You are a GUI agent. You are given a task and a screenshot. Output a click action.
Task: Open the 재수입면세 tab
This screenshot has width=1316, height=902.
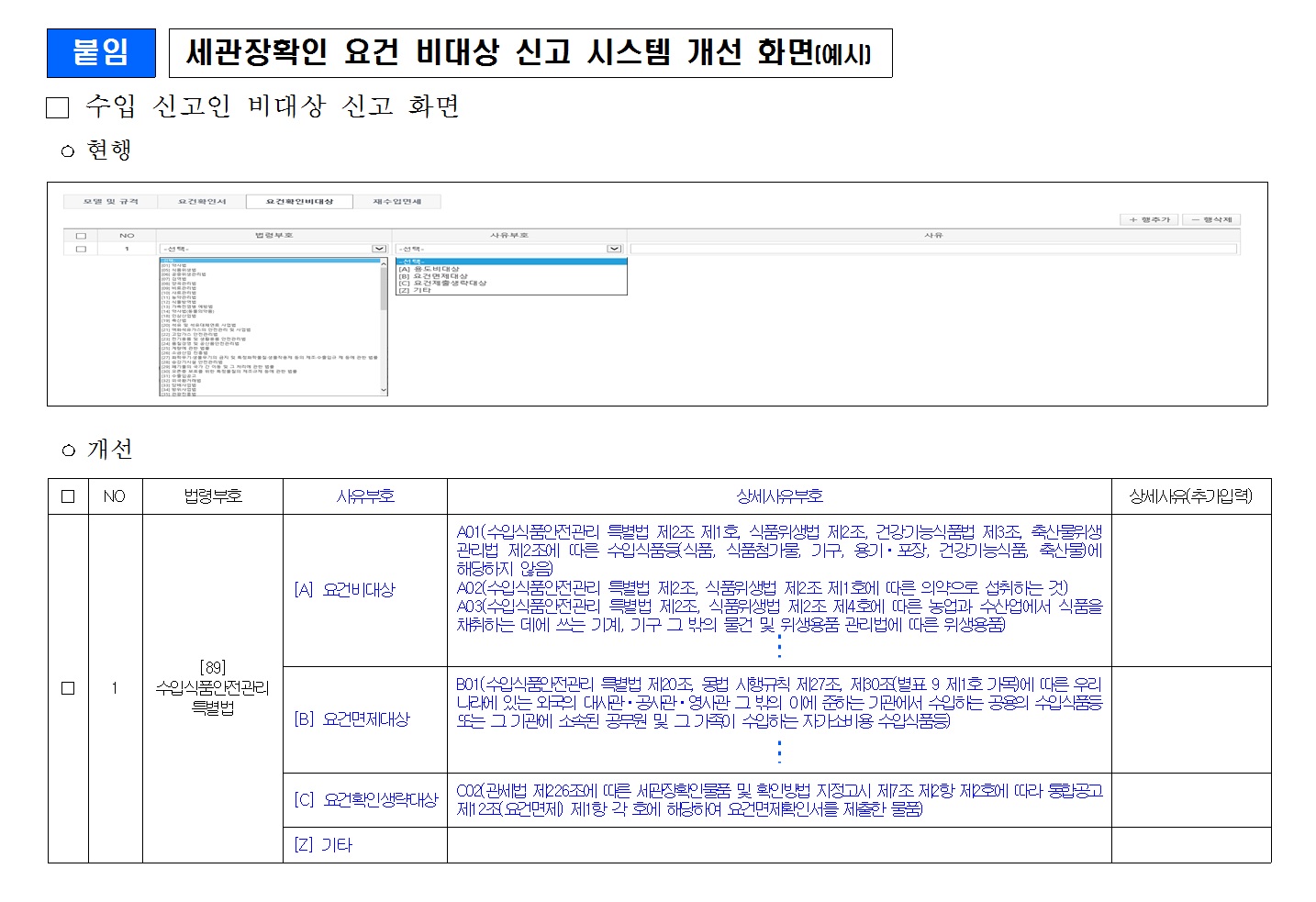pos(396,201)
